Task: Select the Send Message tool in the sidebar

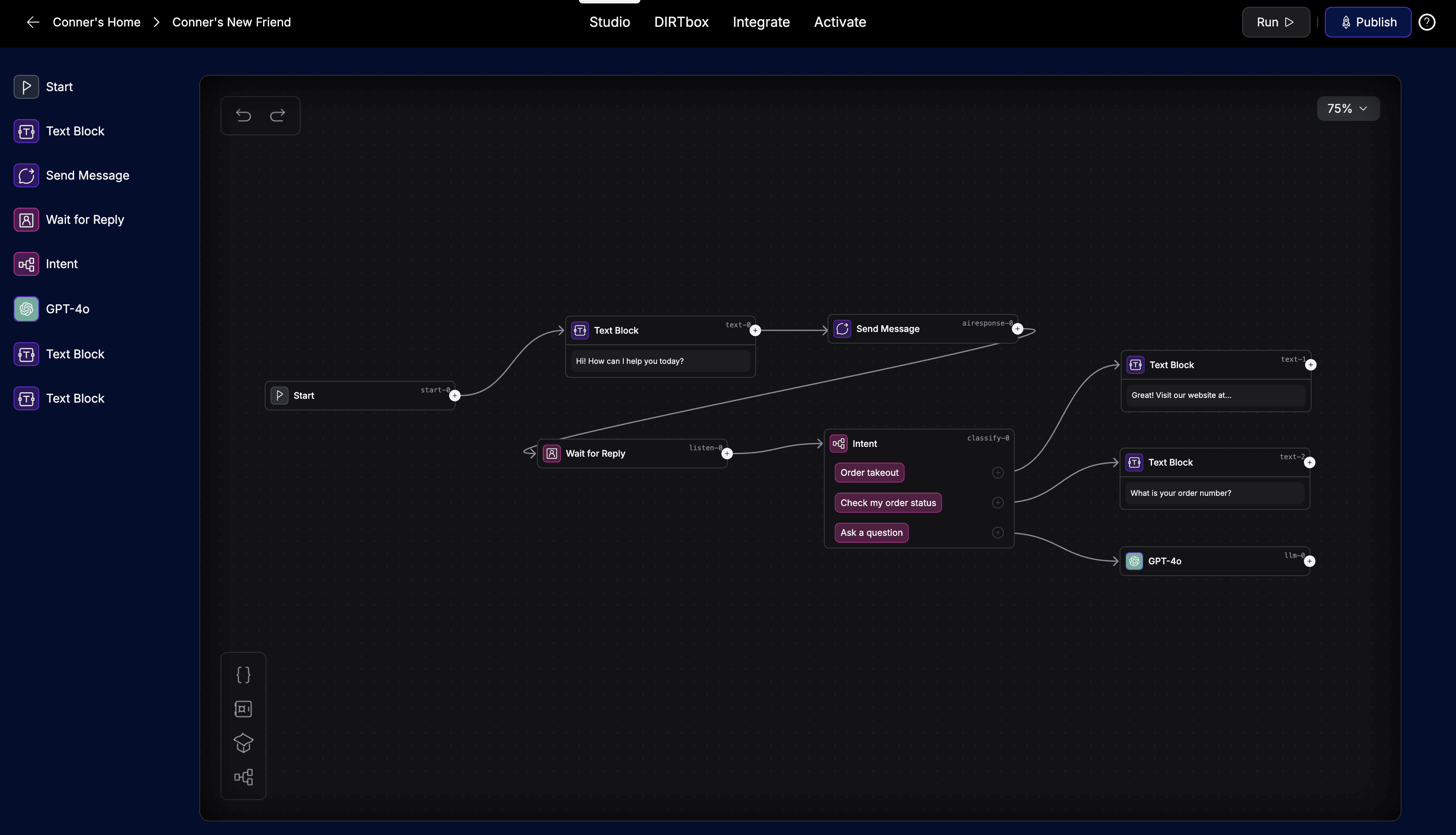Action: (87, 175)
